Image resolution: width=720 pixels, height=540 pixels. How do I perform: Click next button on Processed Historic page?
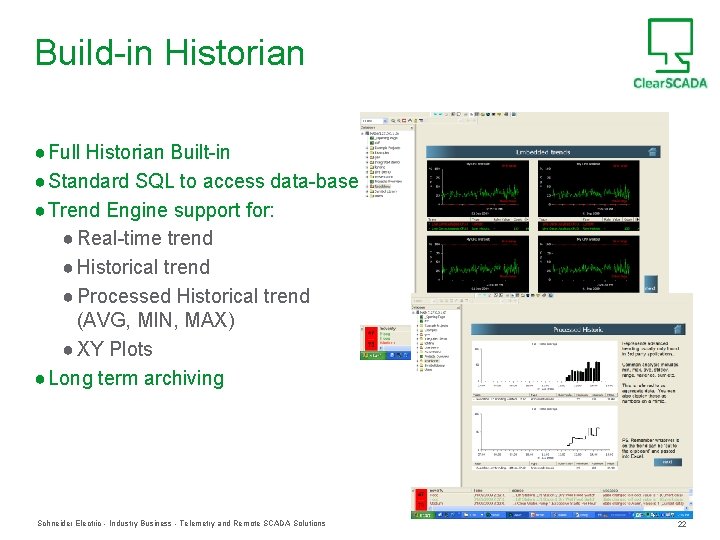point(667,462)
